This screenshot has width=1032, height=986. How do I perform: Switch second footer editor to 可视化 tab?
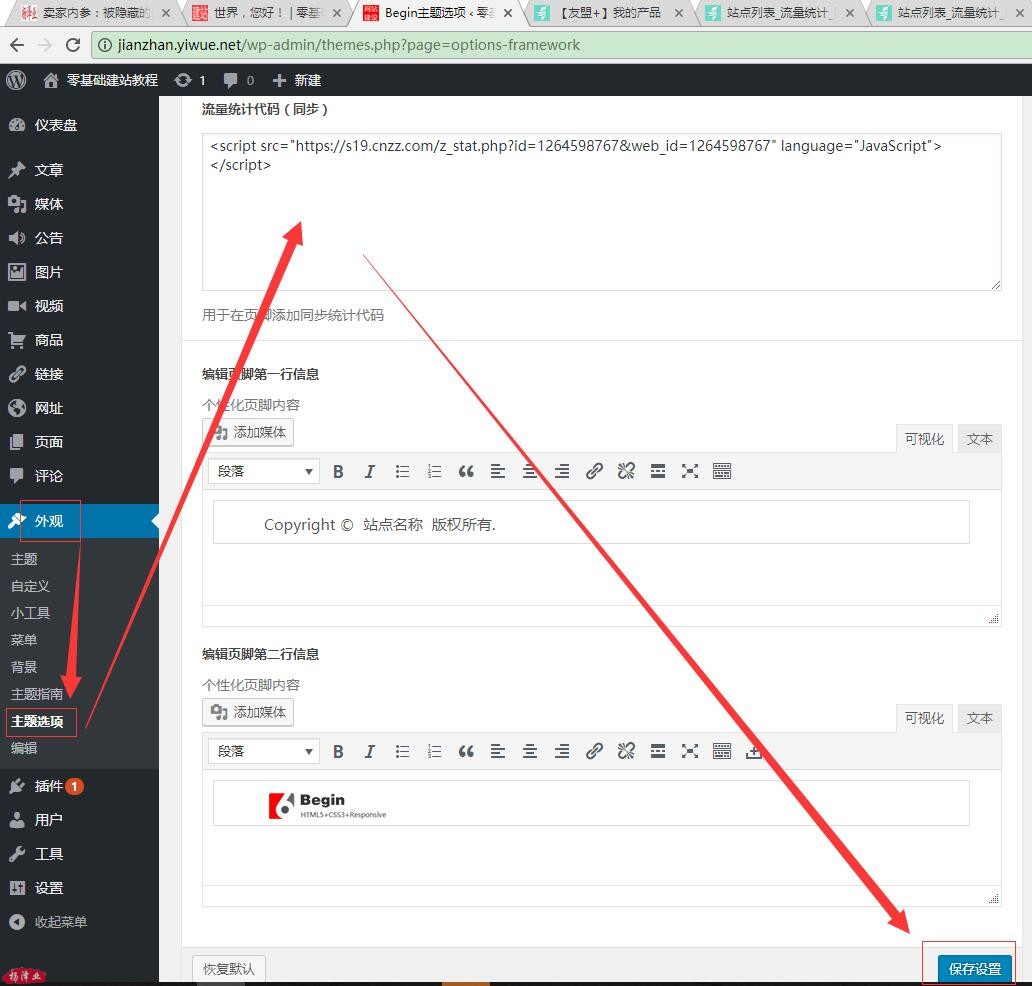[924, 718]
